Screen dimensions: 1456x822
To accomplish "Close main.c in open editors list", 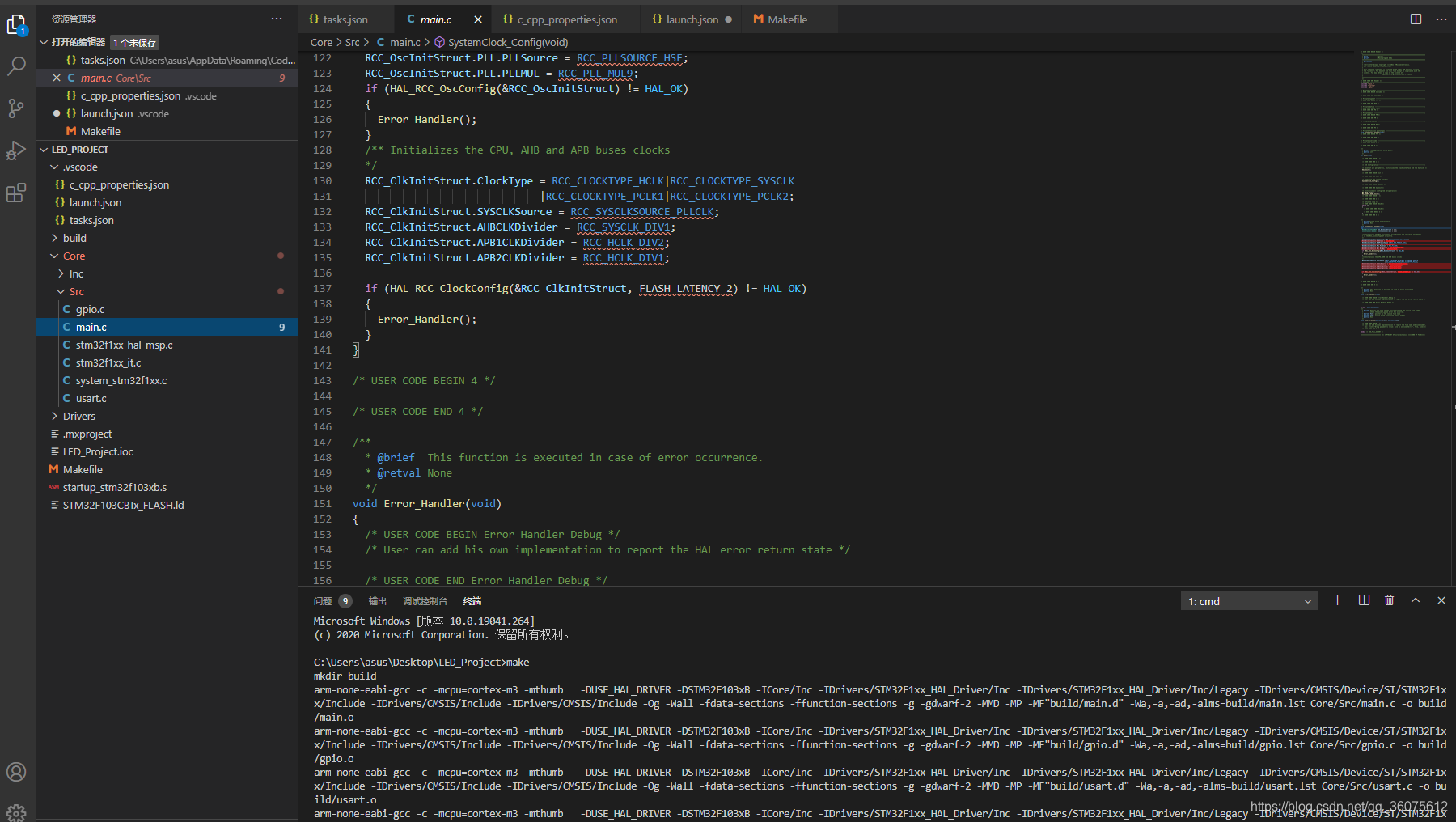I will [57, 78].
